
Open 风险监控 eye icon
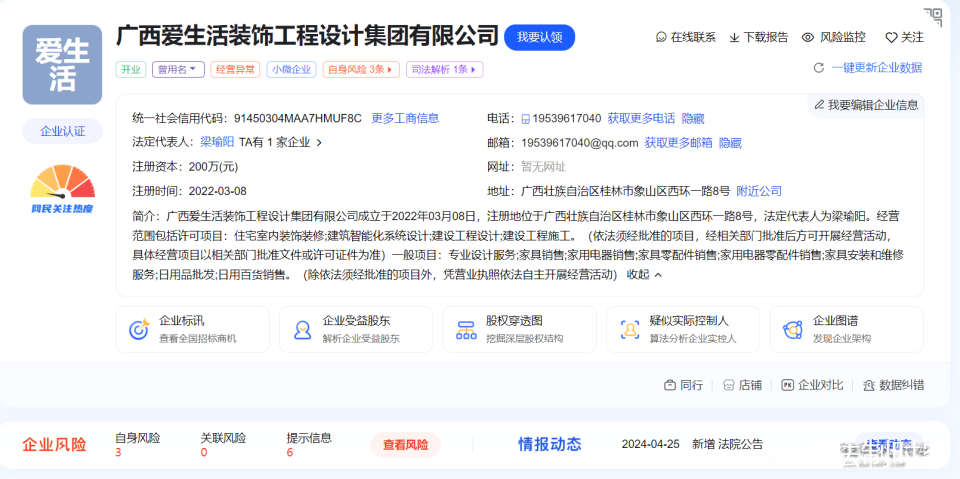point(808,37)
